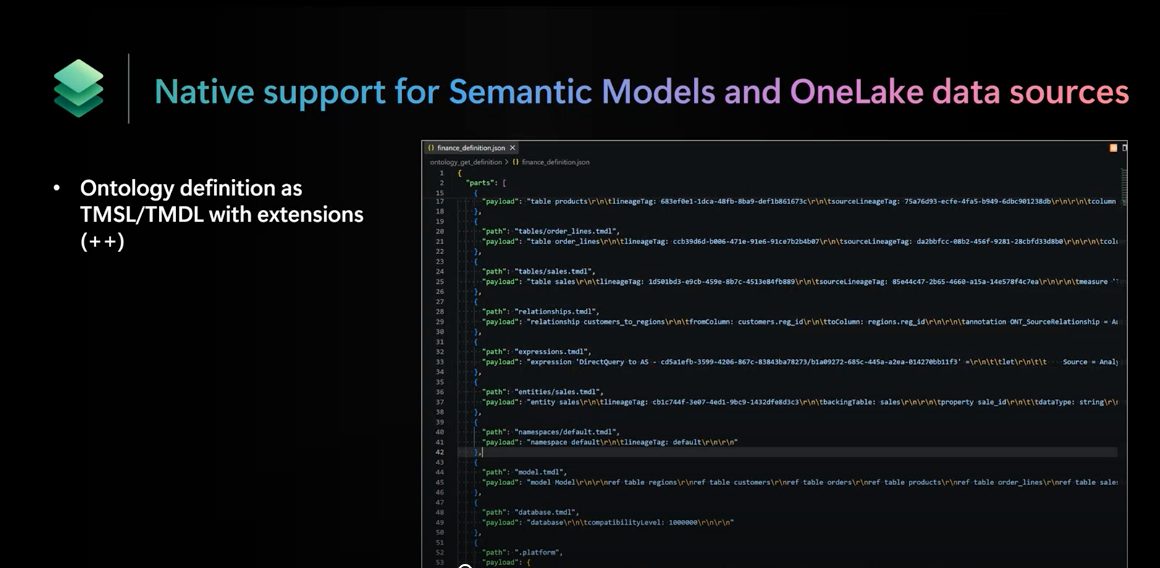Click the path "expressions.tmdl" line
The image size is (1160, 568).
click(x=536, y=351)
